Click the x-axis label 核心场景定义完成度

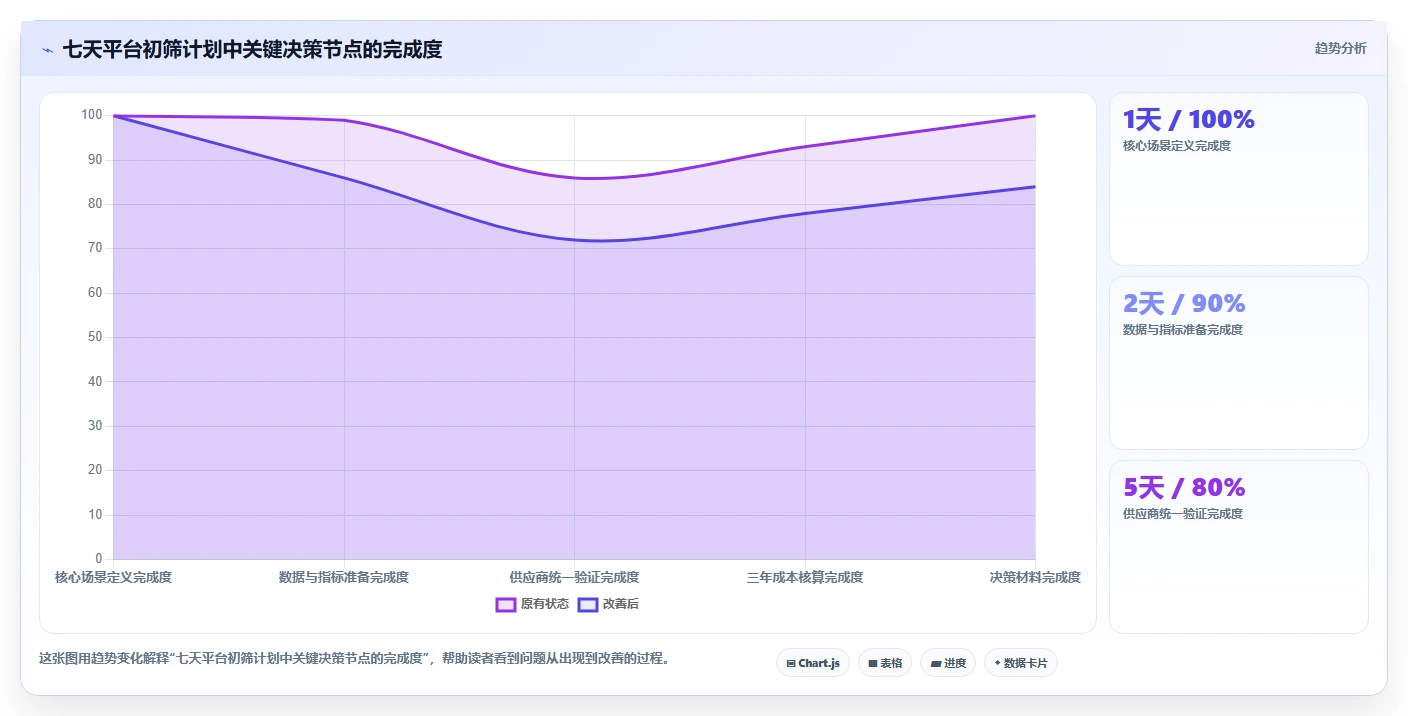point(113,578)
